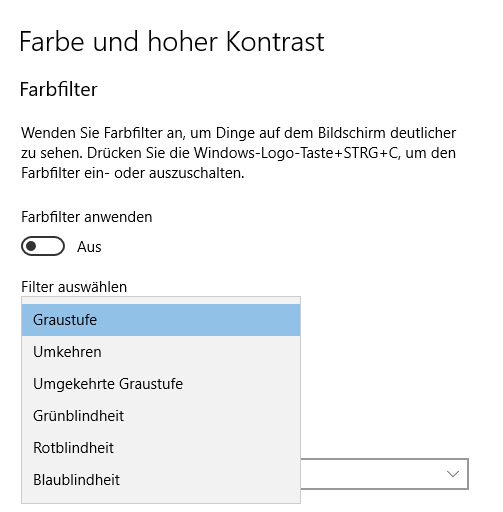Choose the Umkehren filter option

[161, 352]
